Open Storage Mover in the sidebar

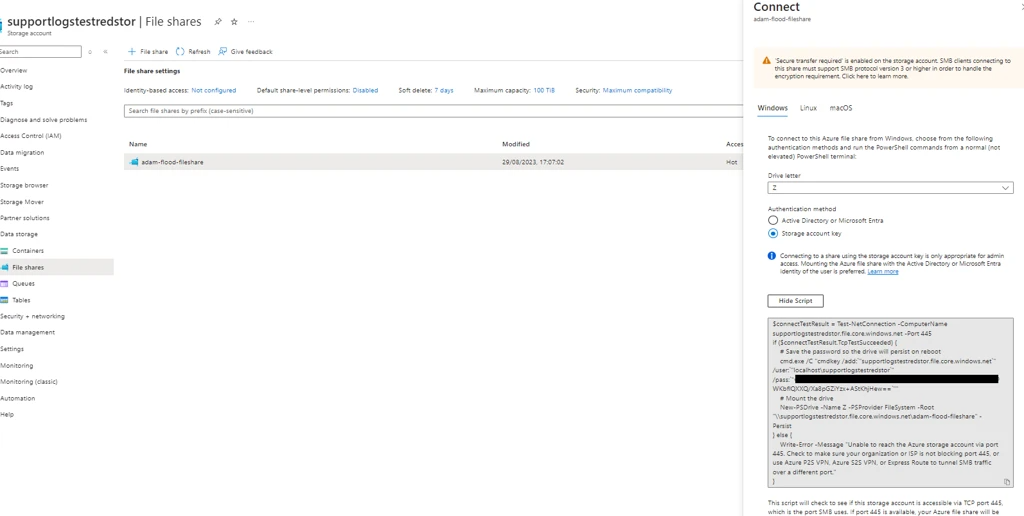click(22, 202)
